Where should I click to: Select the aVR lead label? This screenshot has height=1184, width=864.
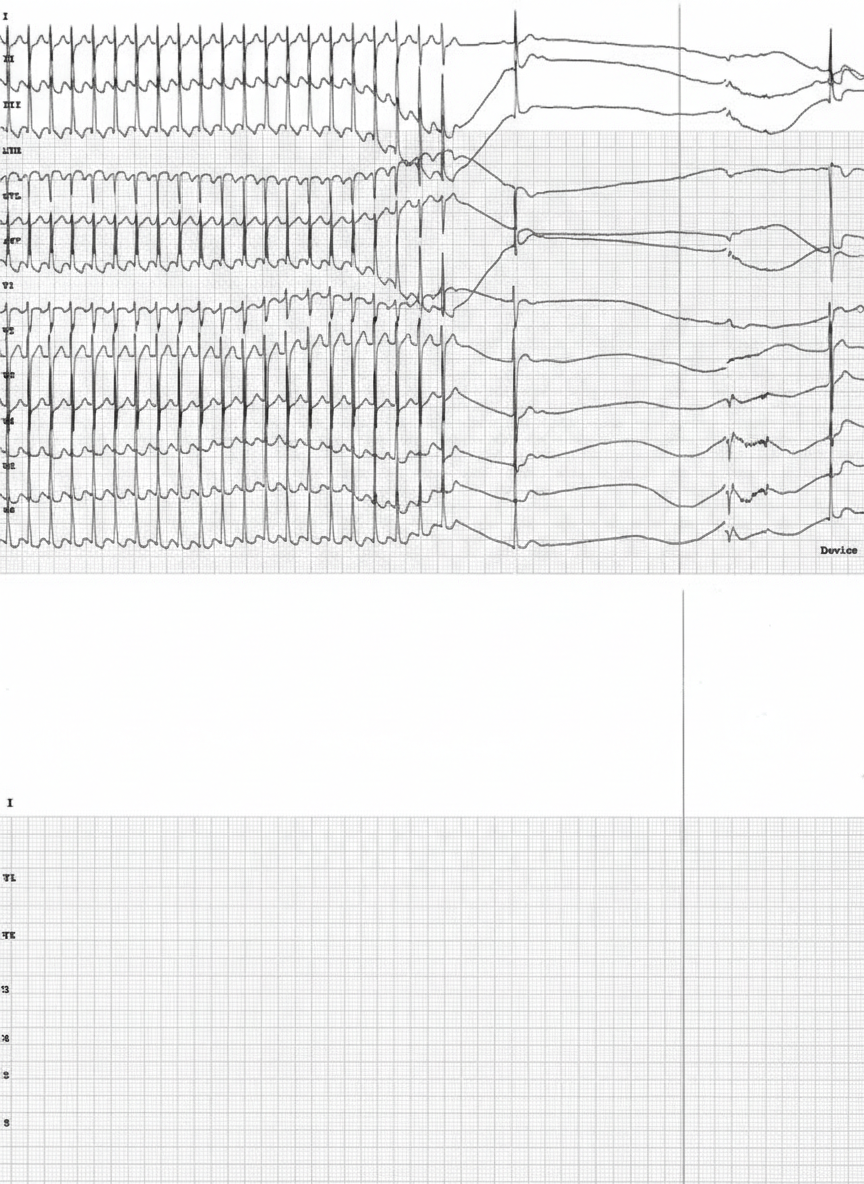tap(12, 151)
